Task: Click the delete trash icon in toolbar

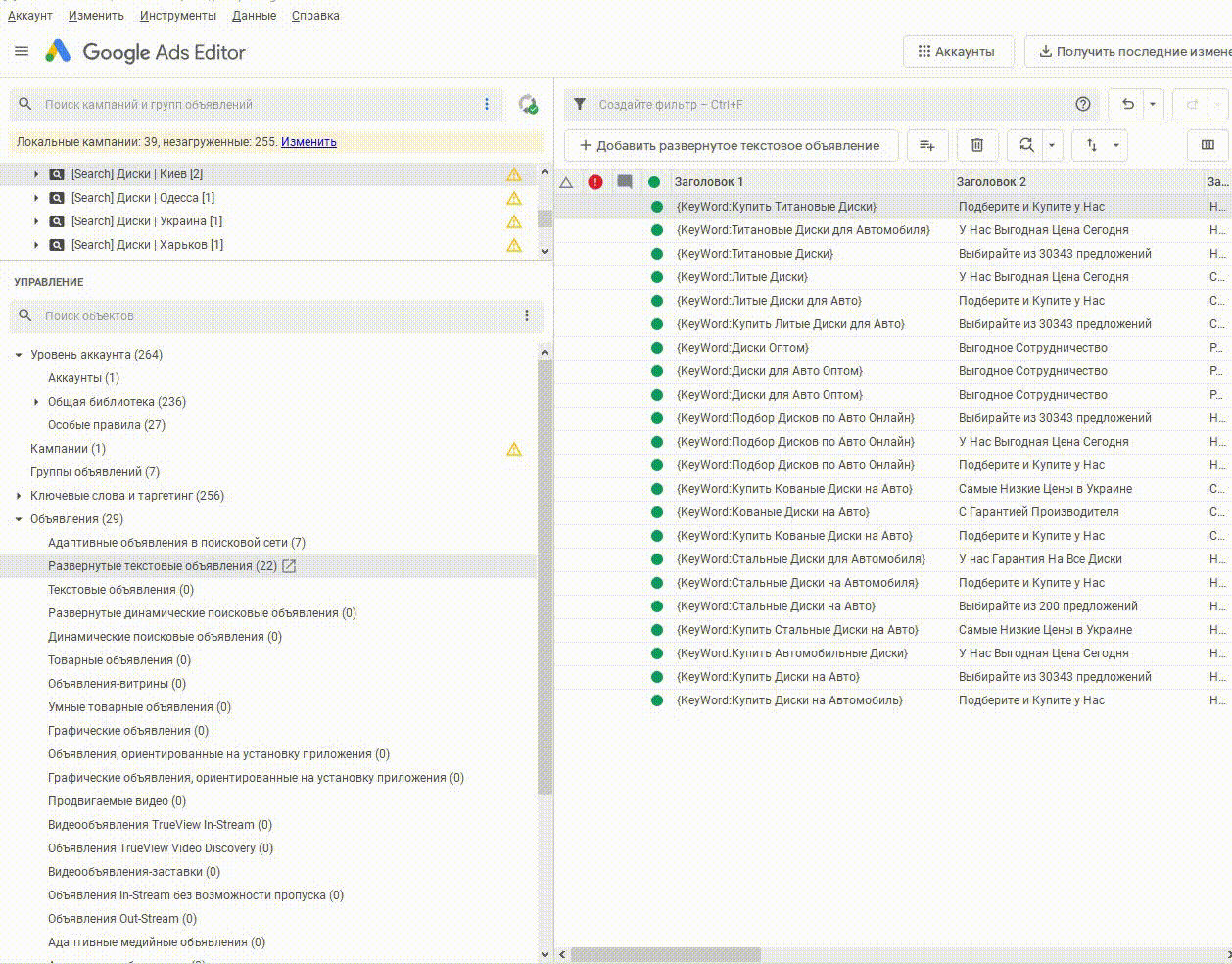Action: 976,146
